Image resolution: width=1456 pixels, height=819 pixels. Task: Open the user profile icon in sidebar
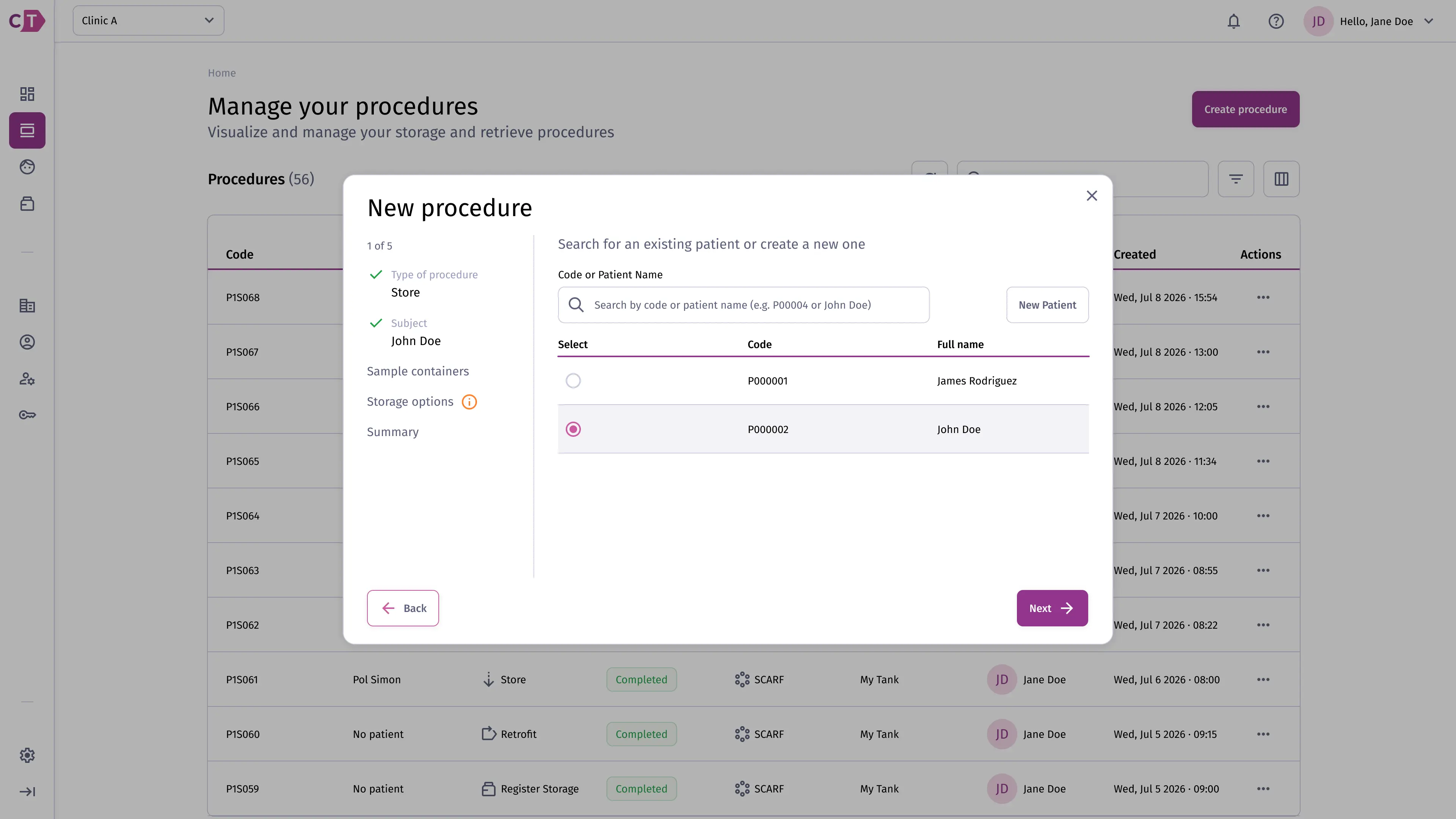click(x=27, y=342)
